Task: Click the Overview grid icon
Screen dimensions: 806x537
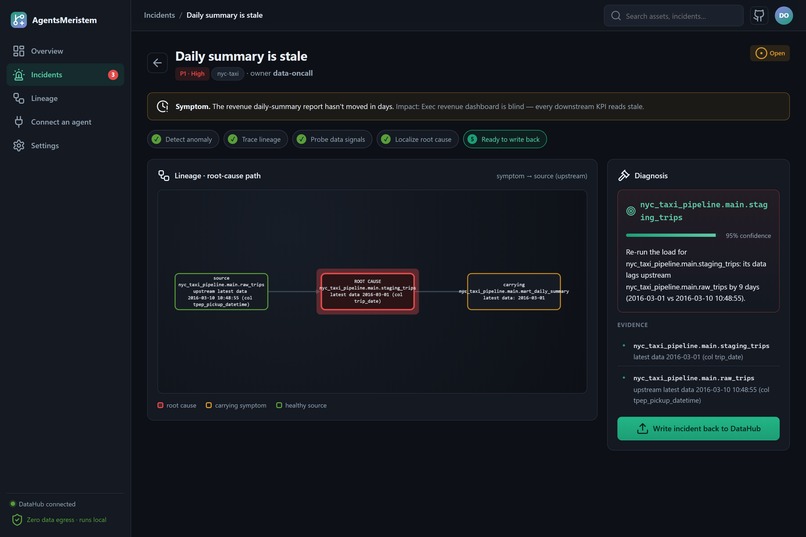Action: coord(19,51)
